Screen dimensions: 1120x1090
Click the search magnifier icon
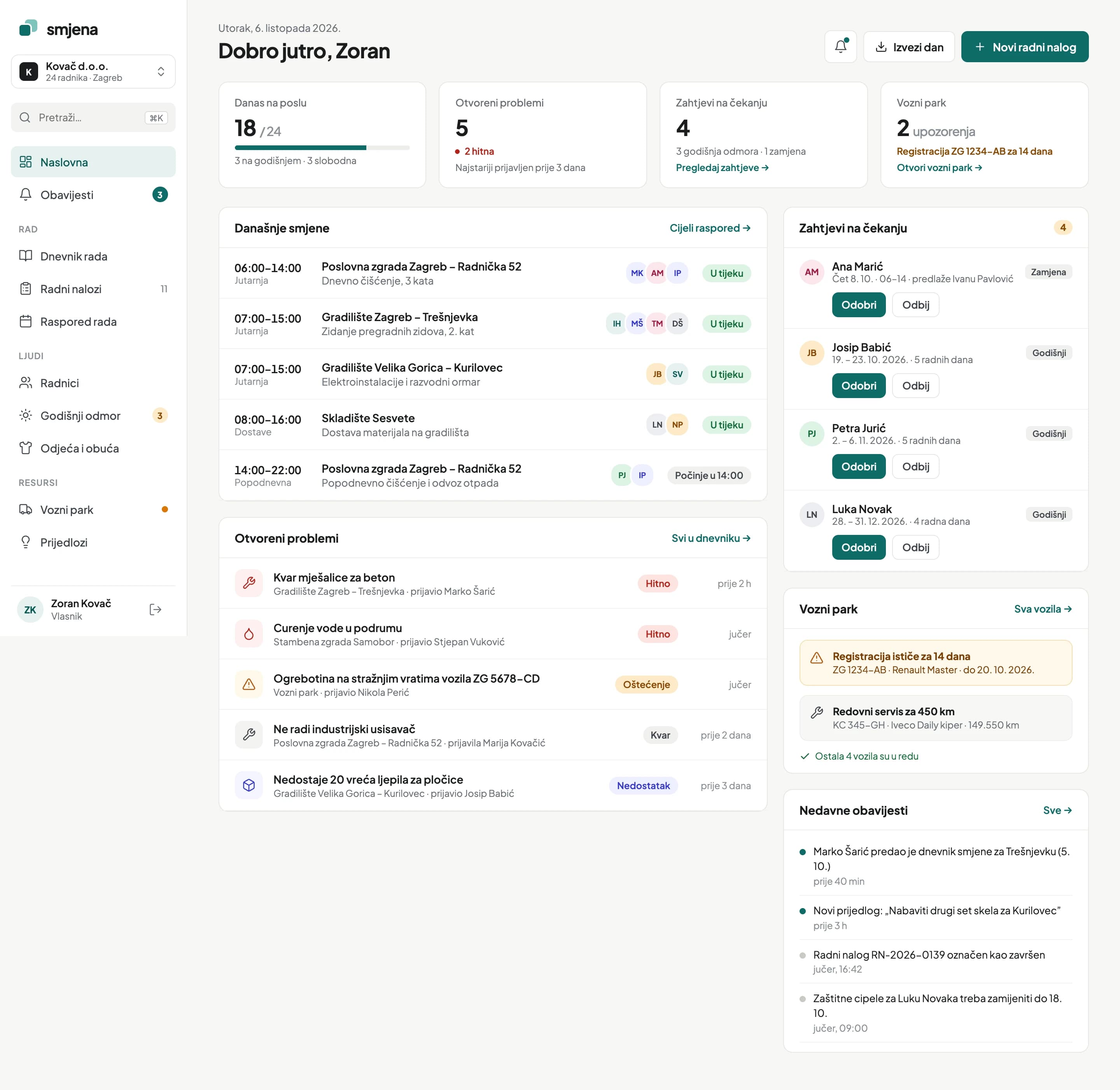tap(24, 117)
